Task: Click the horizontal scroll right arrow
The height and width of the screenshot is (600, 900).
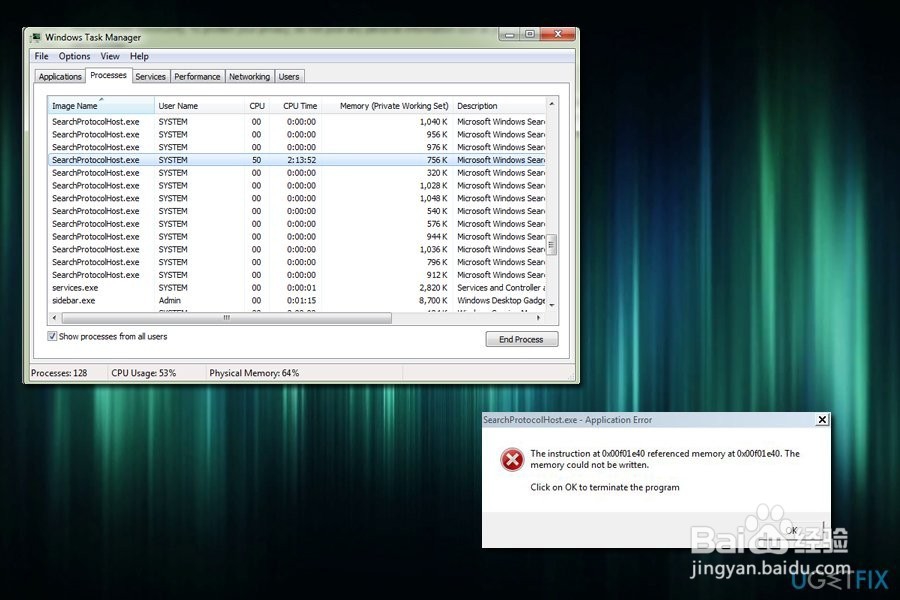Action: tap(538, 318)
